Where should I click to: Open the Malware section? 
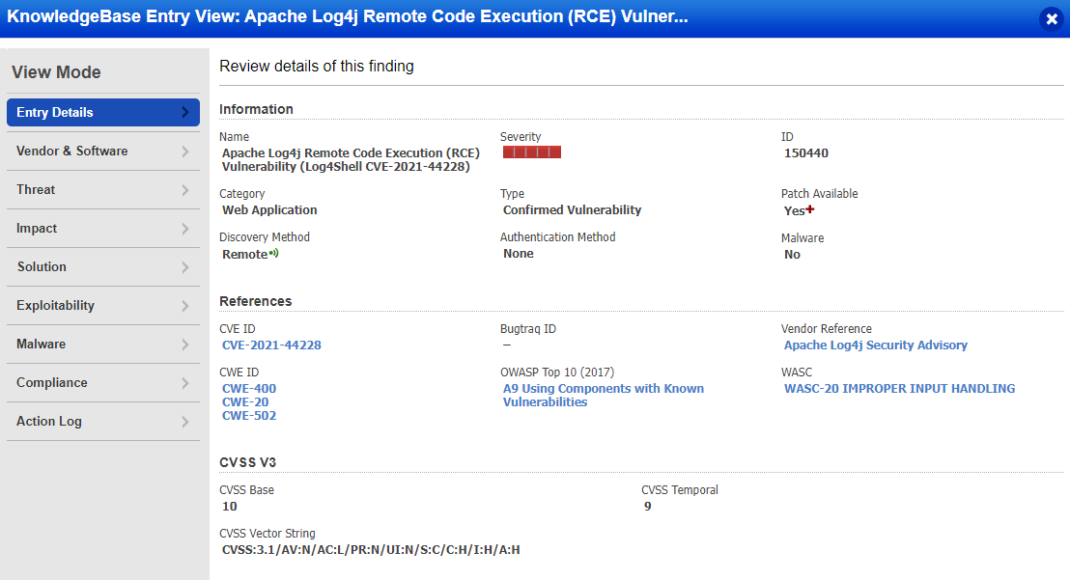(103, 344)
